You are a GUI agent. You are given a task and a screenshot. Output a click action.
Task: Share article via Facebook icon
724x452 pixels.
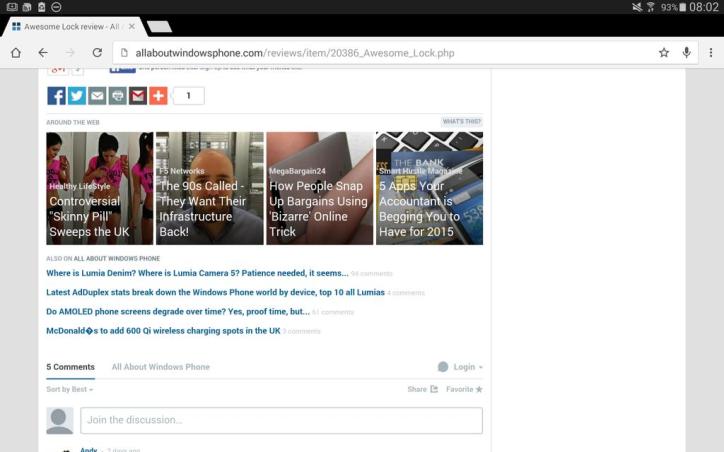click(x=56, y=96)
